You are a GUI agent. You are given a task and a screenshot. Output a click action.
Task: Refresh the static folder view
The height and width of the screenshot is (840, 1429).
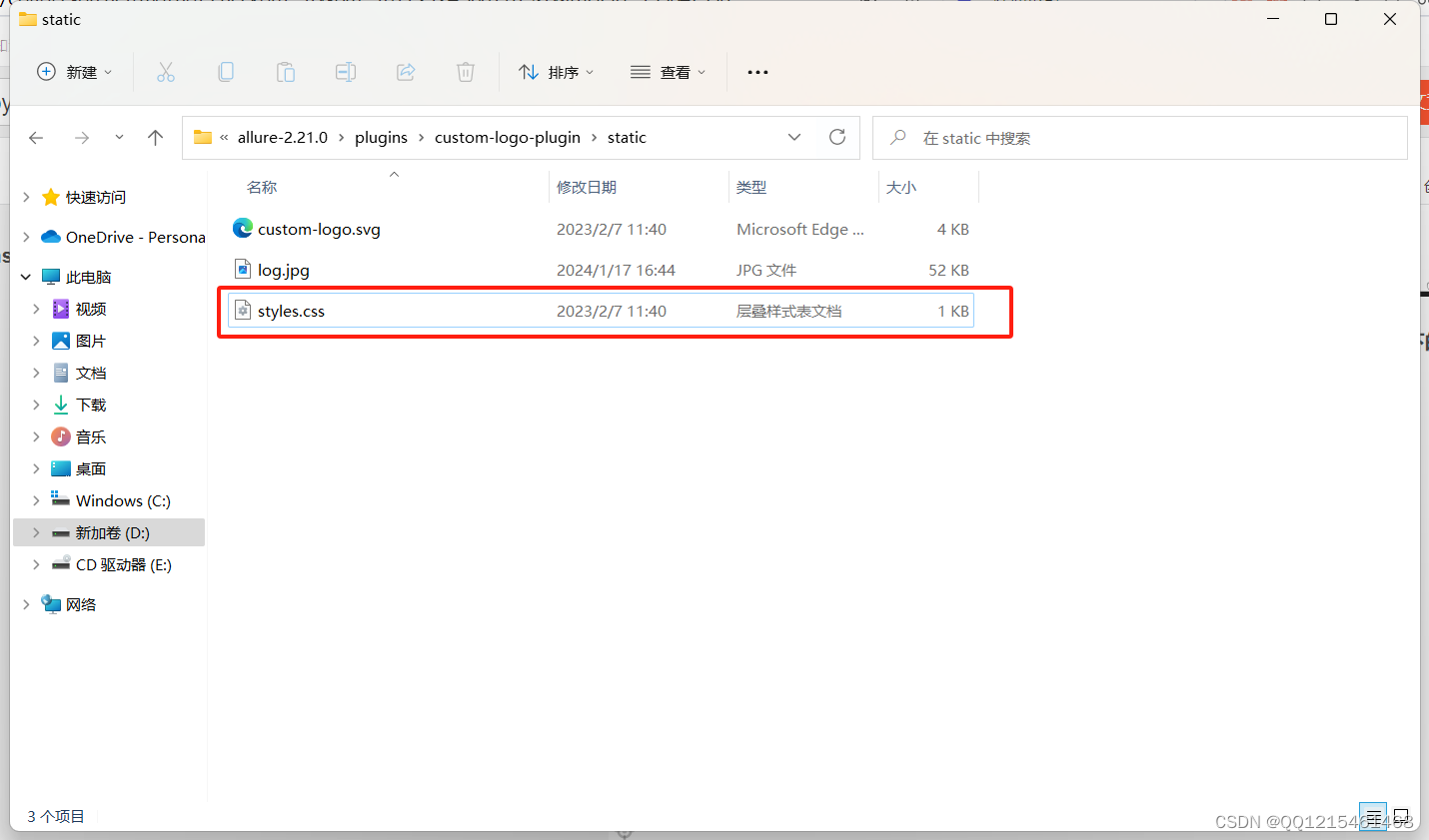[x=837, y=137]
